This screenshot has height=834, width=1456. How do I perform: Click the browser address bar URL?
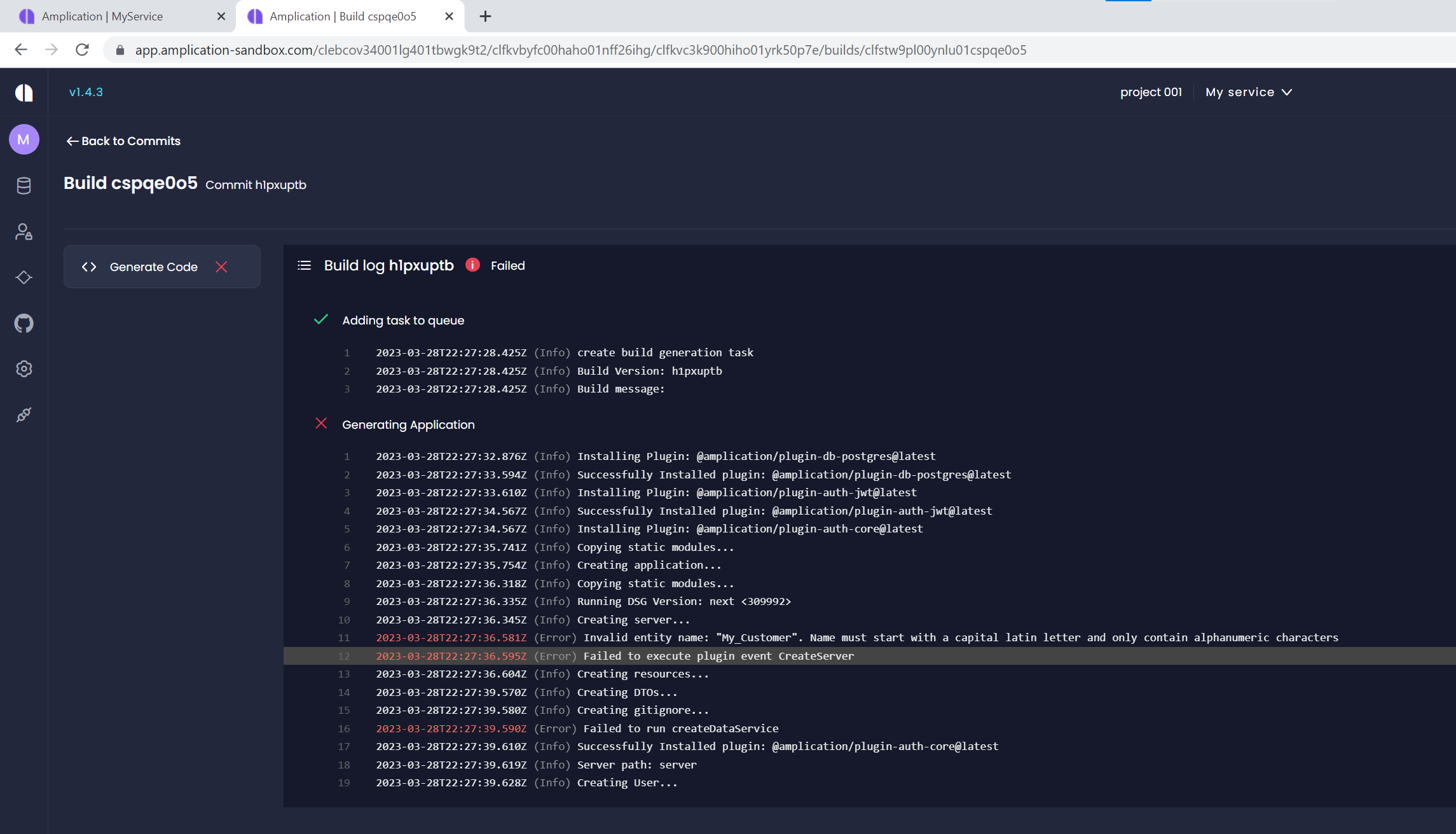point(580,50)
